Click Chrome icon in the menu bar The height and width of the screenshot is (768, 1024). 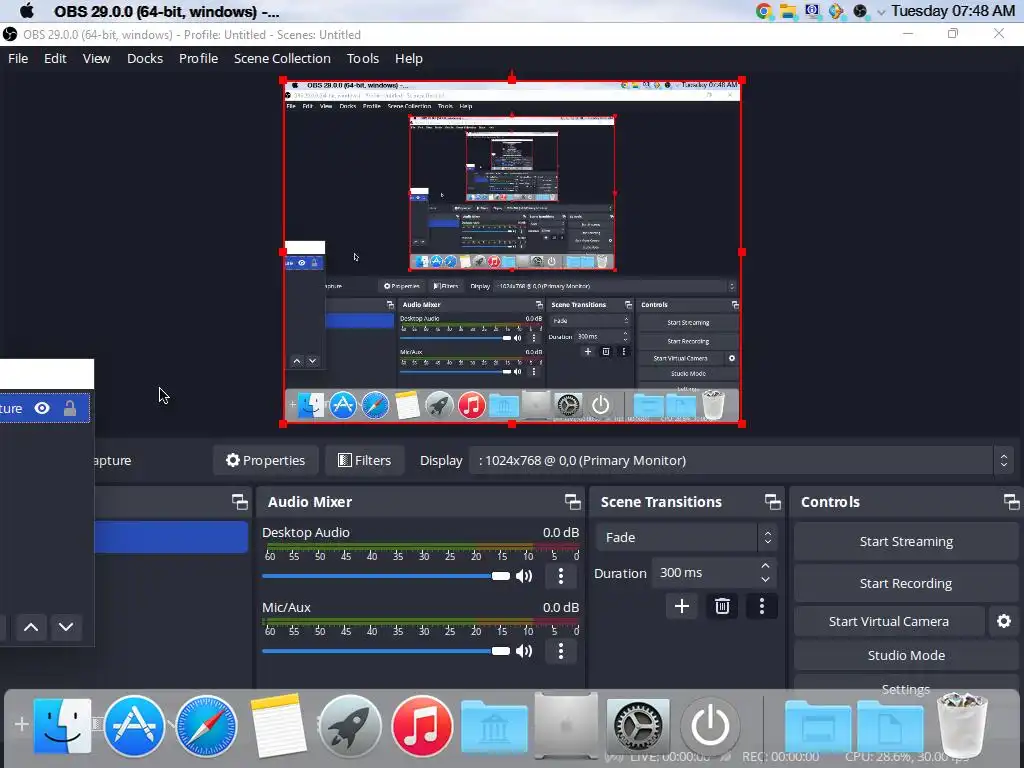(763, 11)
